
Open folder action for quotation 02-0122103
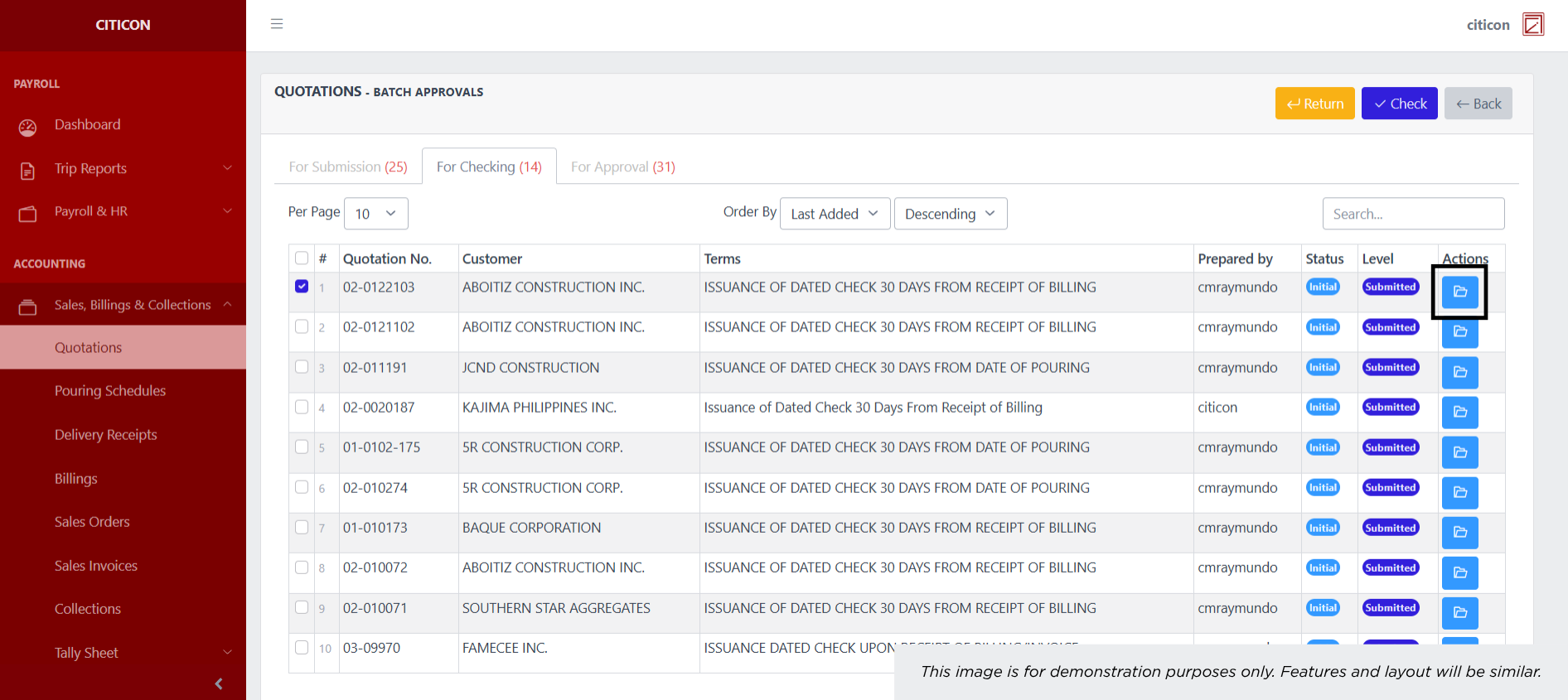(1459, 292)
